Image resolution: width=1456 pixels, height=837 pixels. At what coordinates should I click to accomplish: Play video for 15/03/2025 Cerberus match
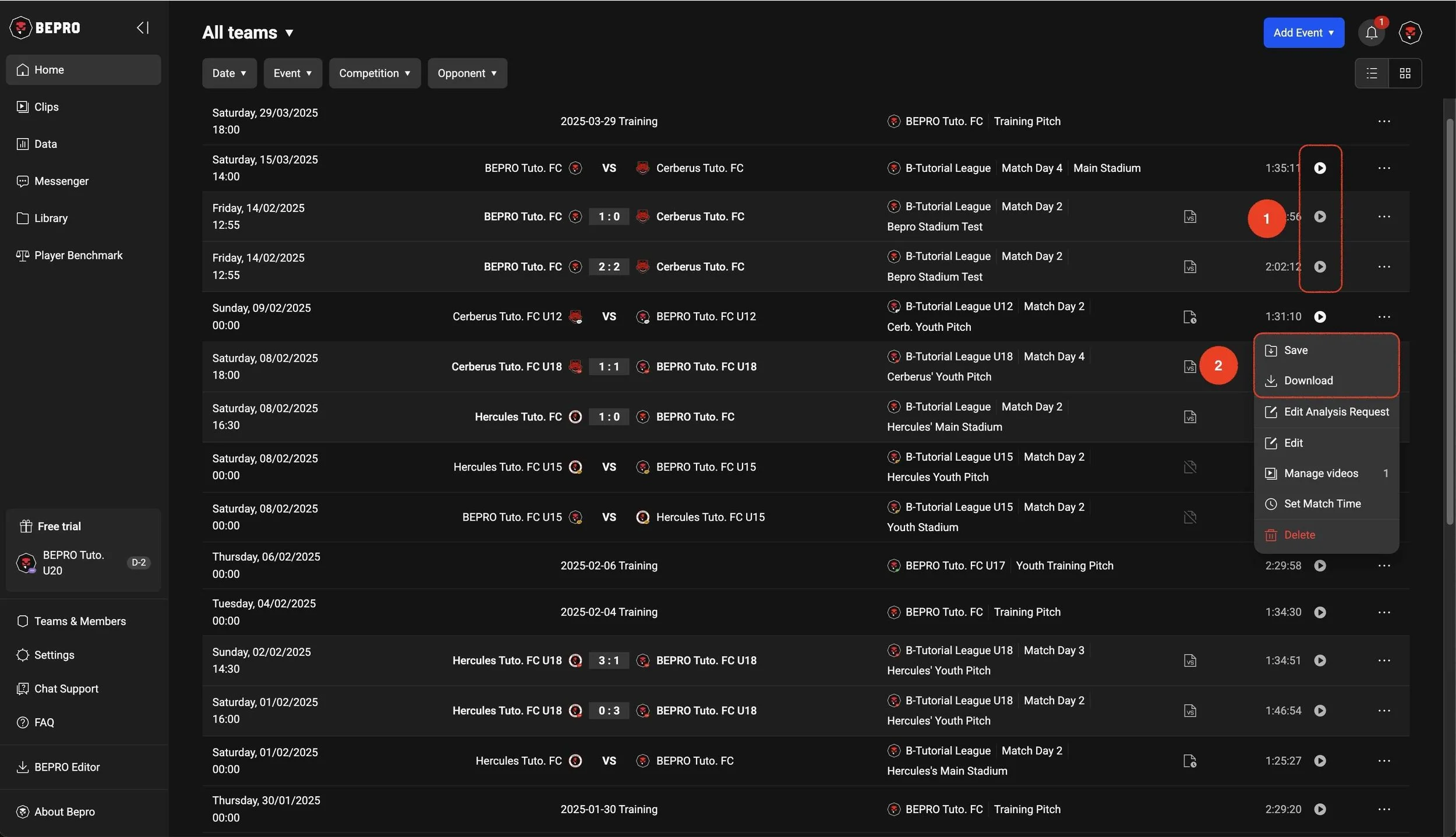(x=1320, y=168)
